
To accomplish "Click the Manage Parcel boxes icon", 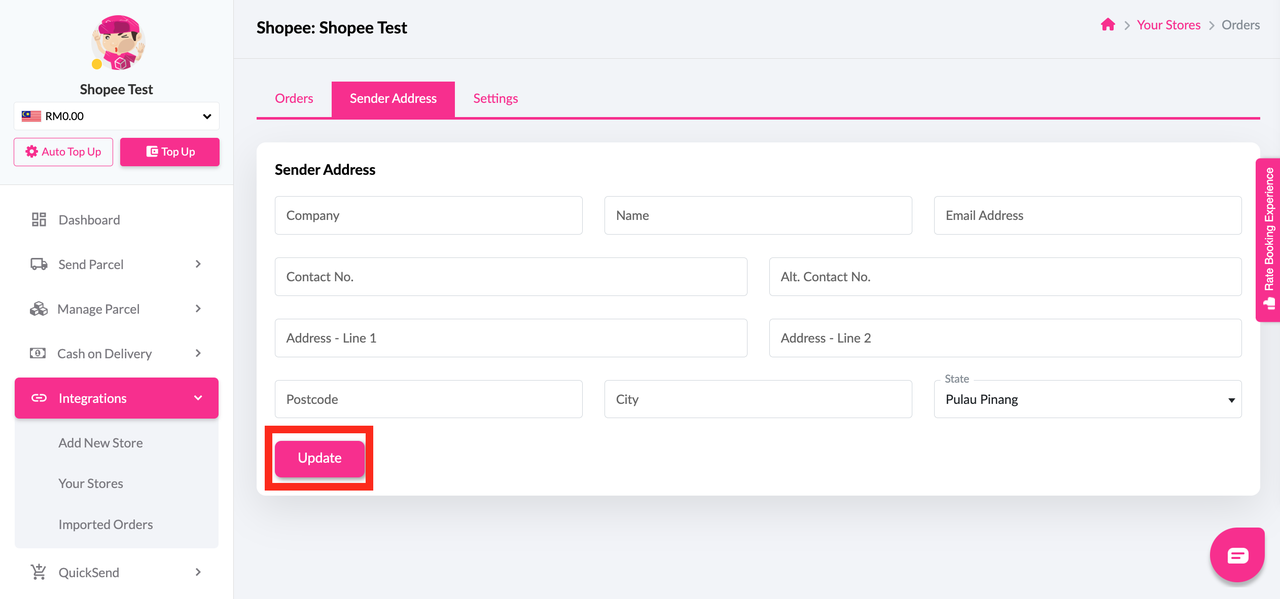I will (39, 309).
